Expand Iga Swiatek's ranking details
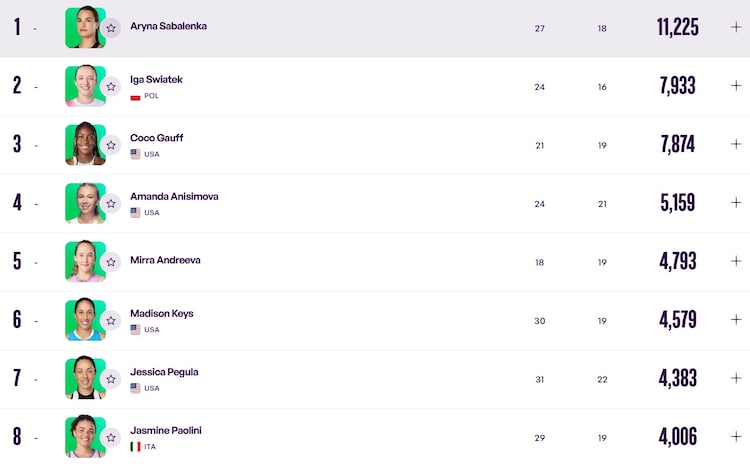The image size is (750, 466). [736, 86]
